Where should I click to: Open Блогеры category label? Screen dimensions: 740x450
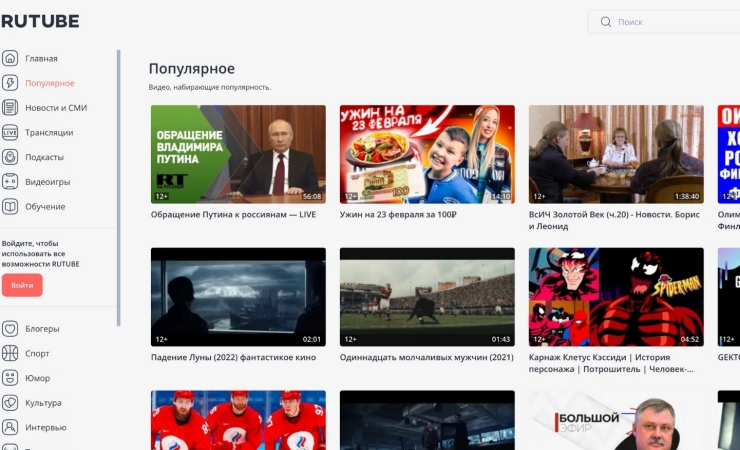[x=42, y=329]
